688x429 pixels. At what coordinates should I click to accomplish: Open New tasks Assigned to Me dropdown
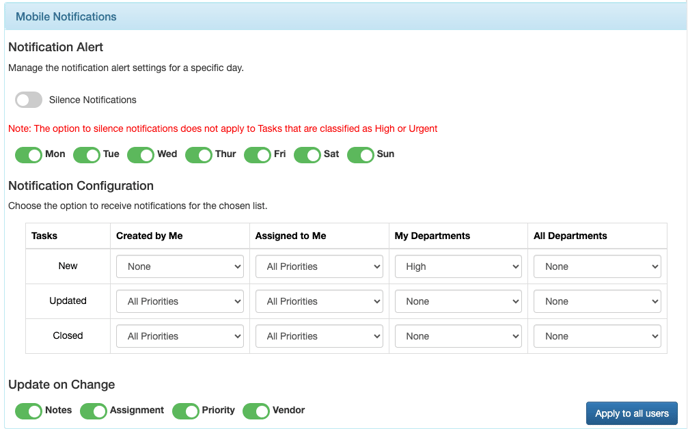tap(319, 266)
